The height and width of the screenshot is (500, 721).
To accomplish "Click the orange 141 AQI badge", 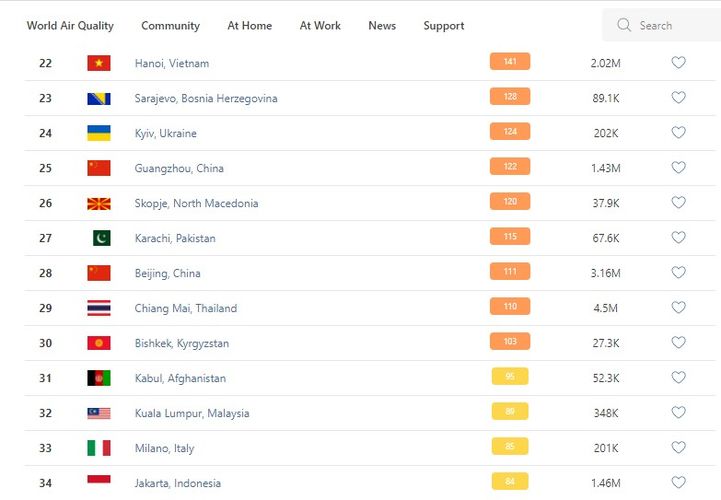I will pos(510,62).
